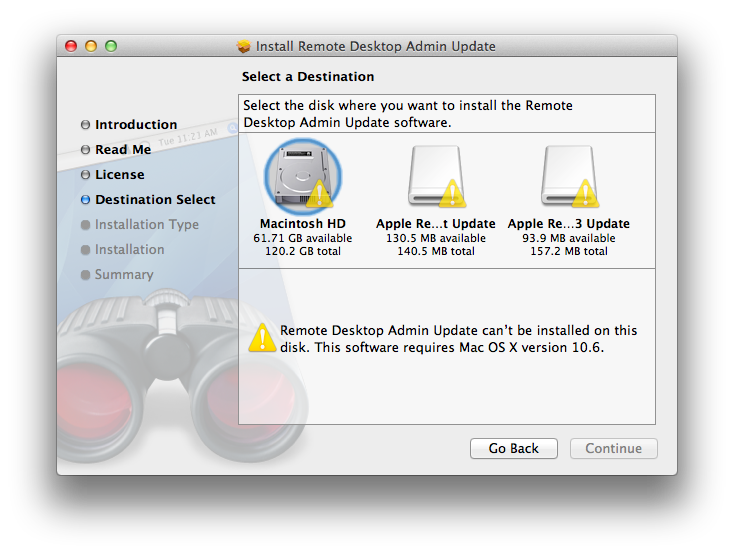Click the License step
Screen dimensions: 734x554
[120, 174]
